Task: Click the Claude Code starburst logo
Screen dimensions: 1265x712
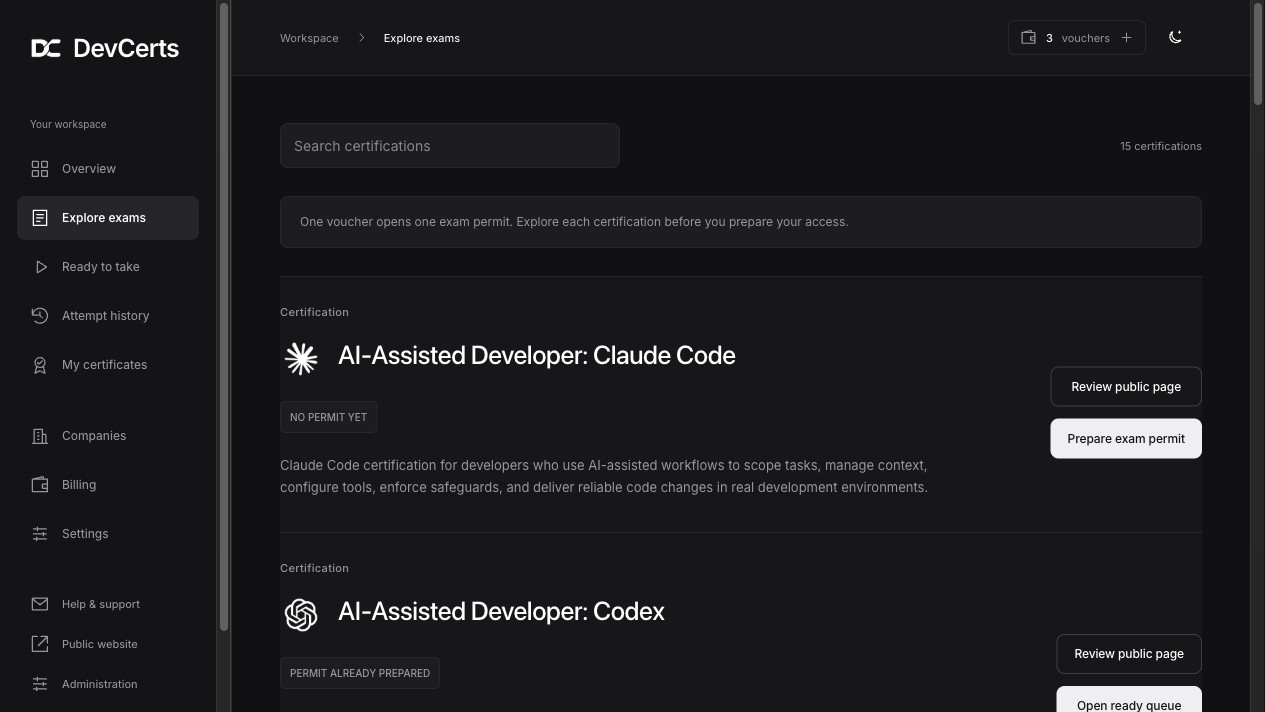Action: pyautogui.click(x=301, y=358)
